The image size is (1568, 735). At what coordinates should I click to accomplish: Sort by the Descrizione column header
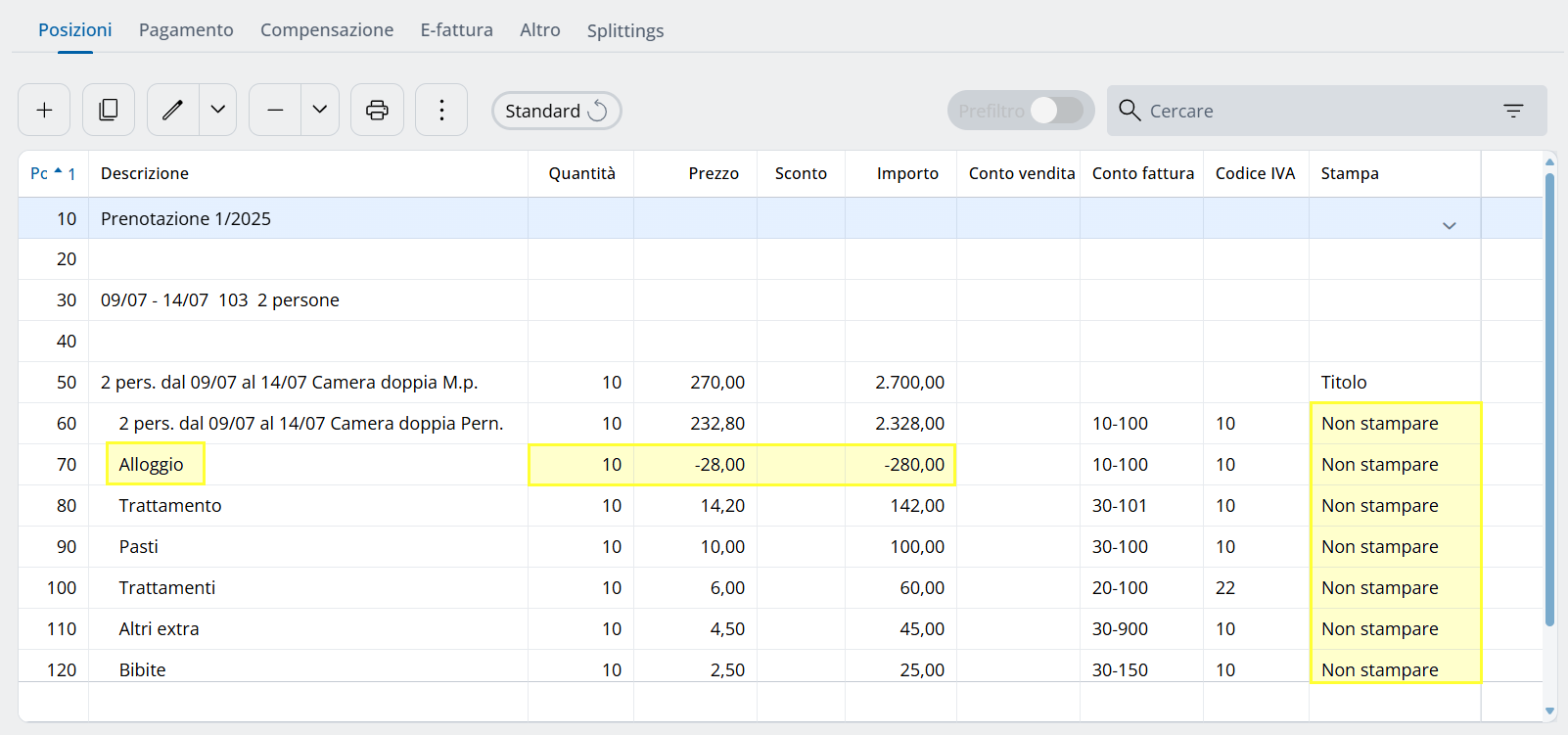click(145, 173)
